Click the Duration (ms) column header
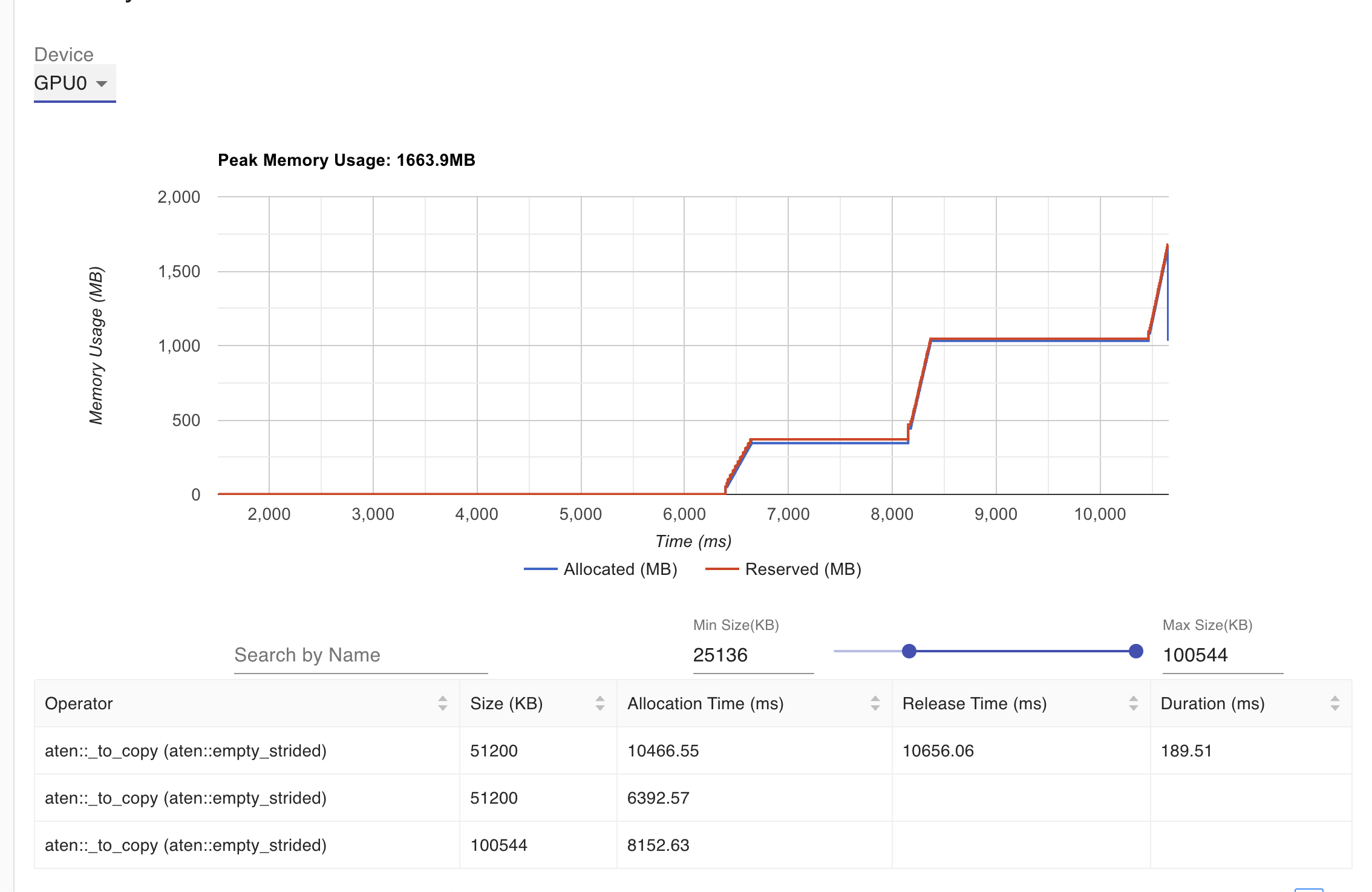 click(x=1212, y=704)
